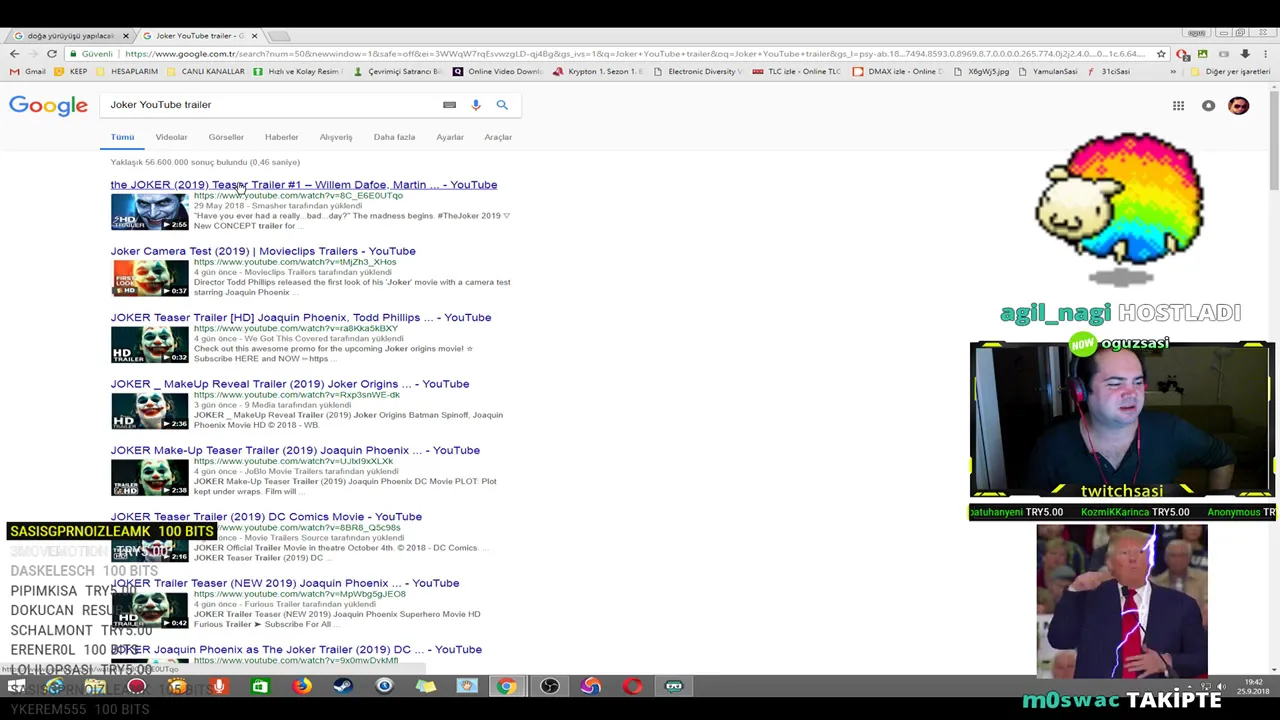Screen dimensions: 1280x720
Task: Close the 'doğa yürüyüşü' tab
Action: (125, 36)
